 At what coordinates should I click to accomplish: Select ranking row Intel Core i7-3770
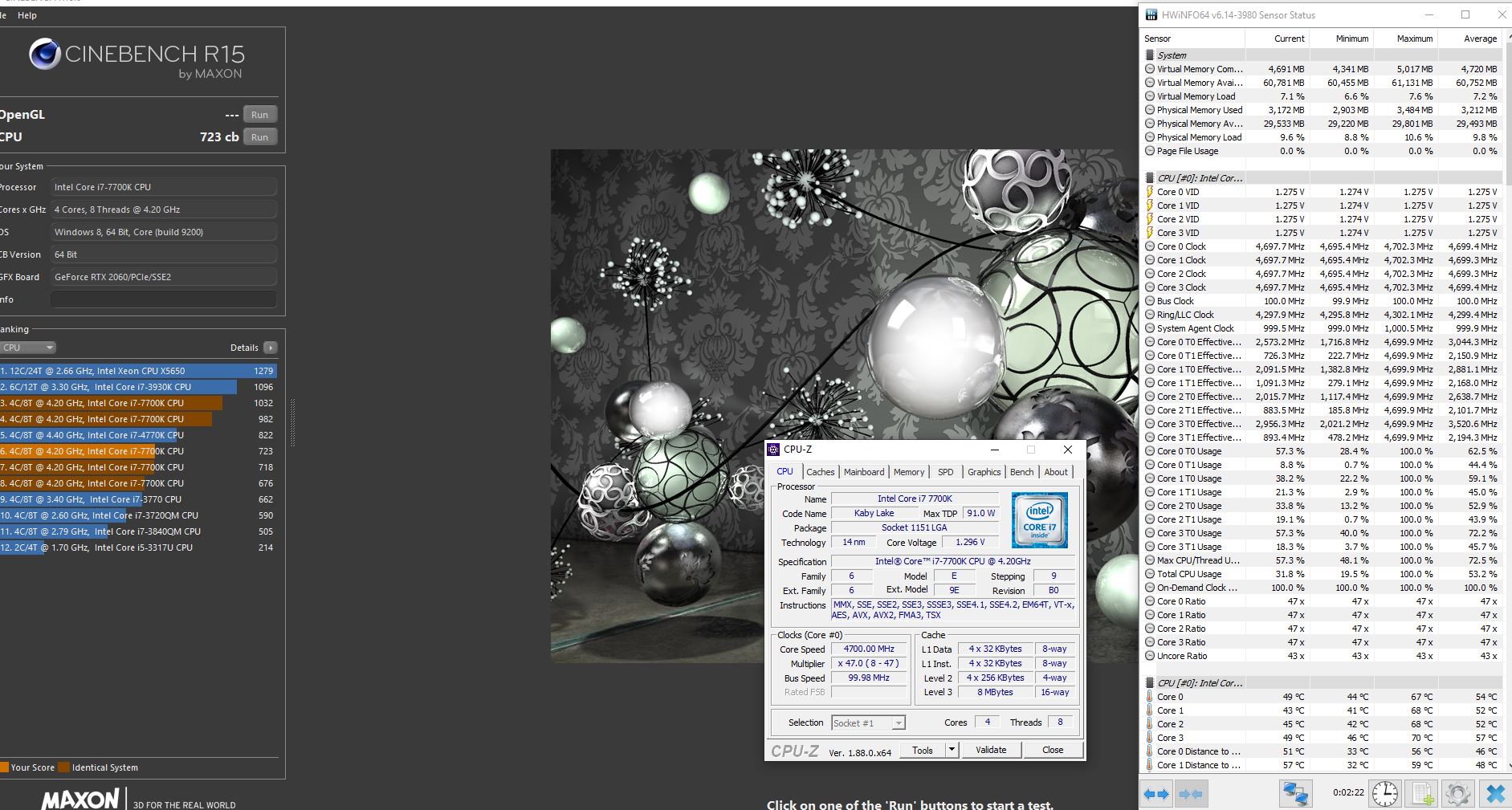[138, 499]
